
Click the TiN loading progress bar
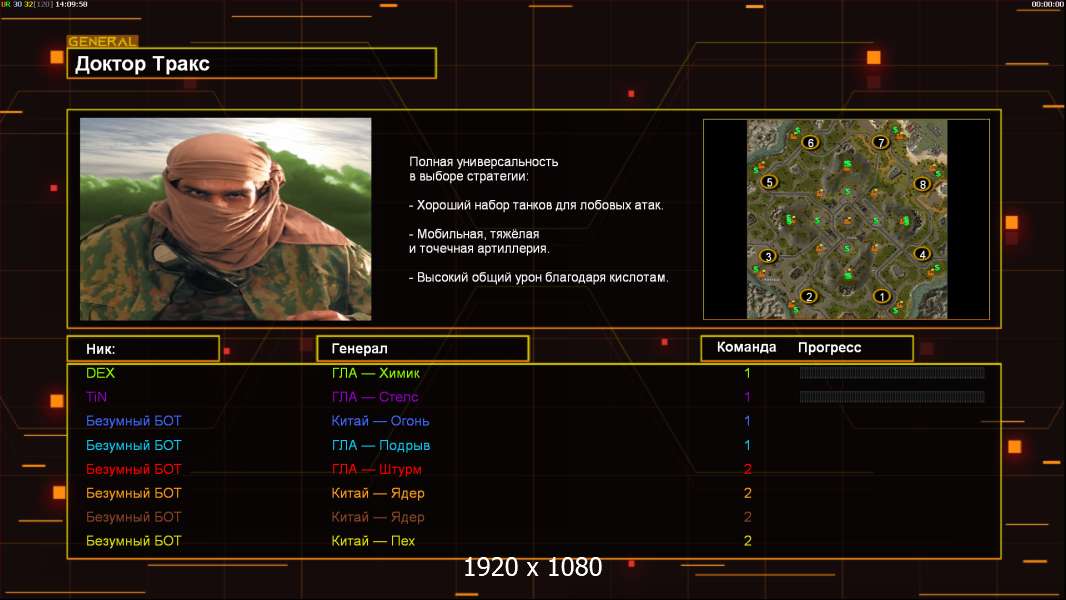[892, 397]
